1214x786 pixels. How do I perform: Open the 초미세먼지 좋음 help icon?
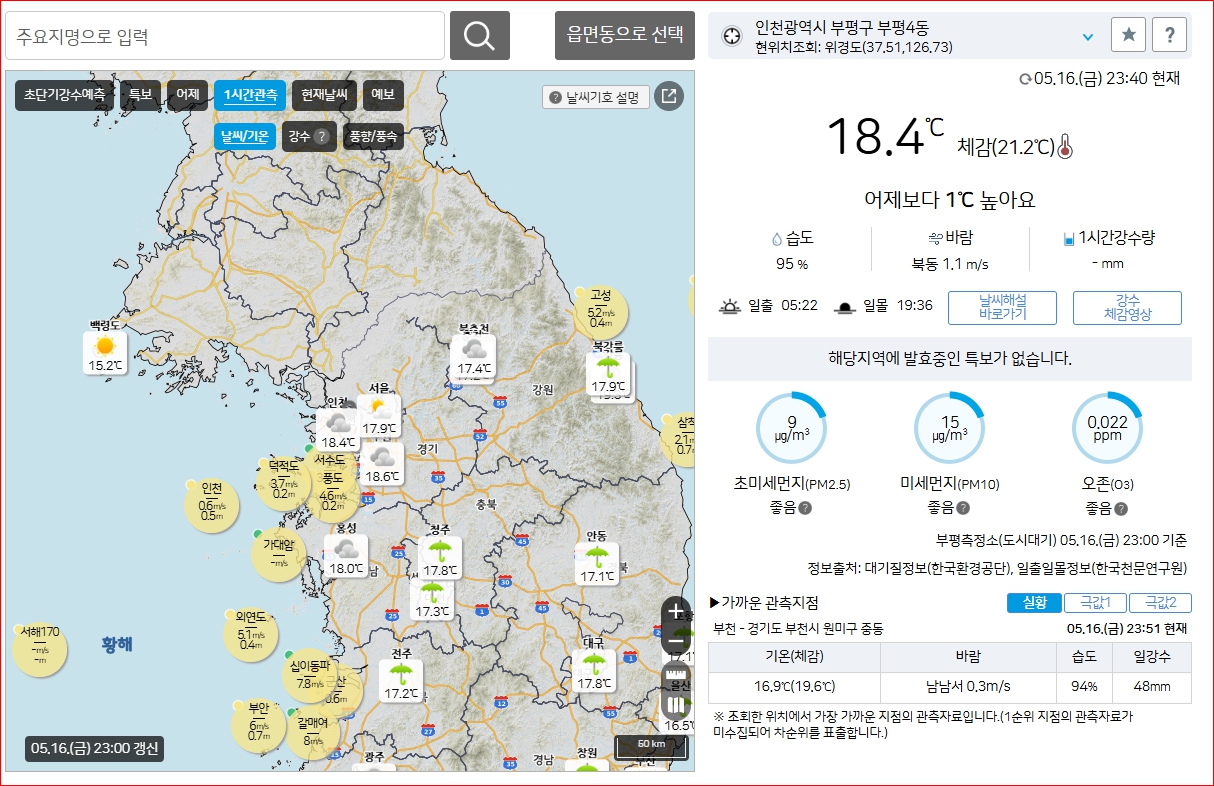pyautogui.click(x=805, y=508)
